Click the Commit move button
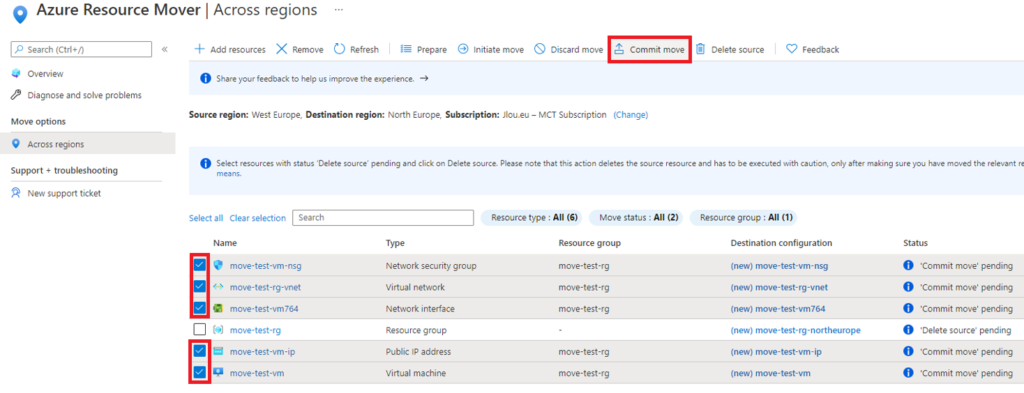The image size is (1024, 393). pos(650,50)
